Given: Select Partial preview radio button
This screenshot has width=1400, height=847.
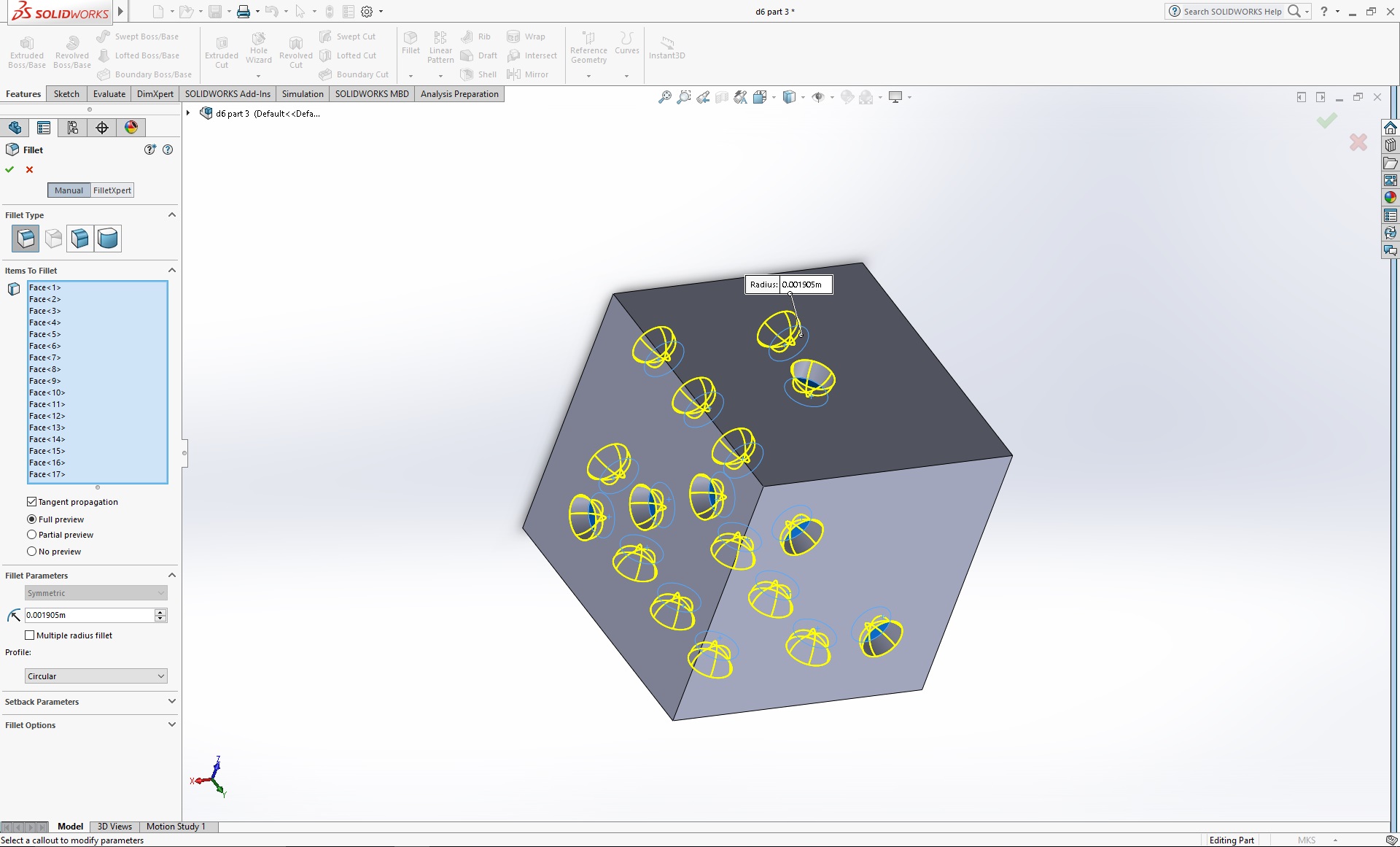Looking at the screenshot, I should (31, 534).
